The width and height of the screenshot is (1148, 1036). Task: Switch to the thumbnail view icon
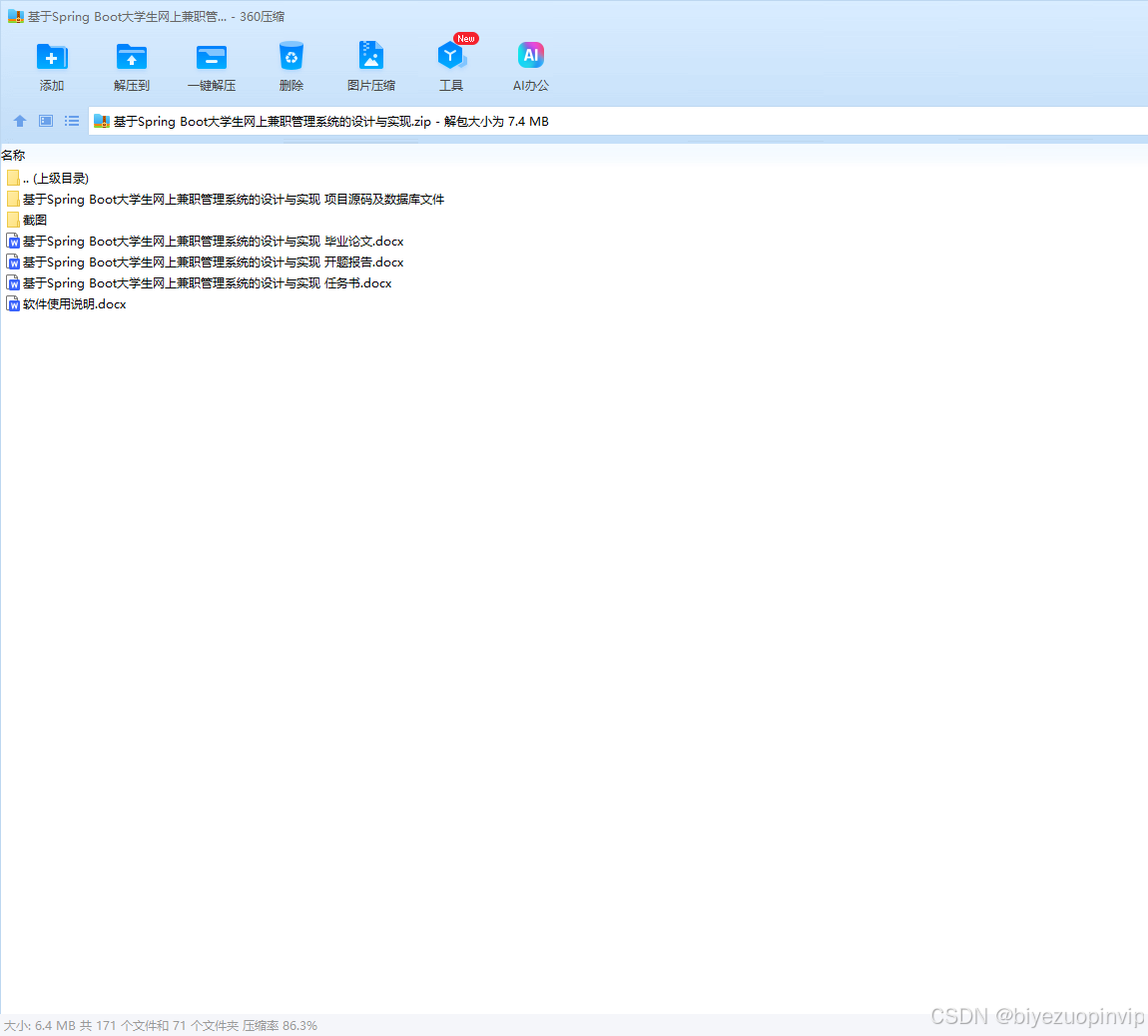click(x=46, y=121)
